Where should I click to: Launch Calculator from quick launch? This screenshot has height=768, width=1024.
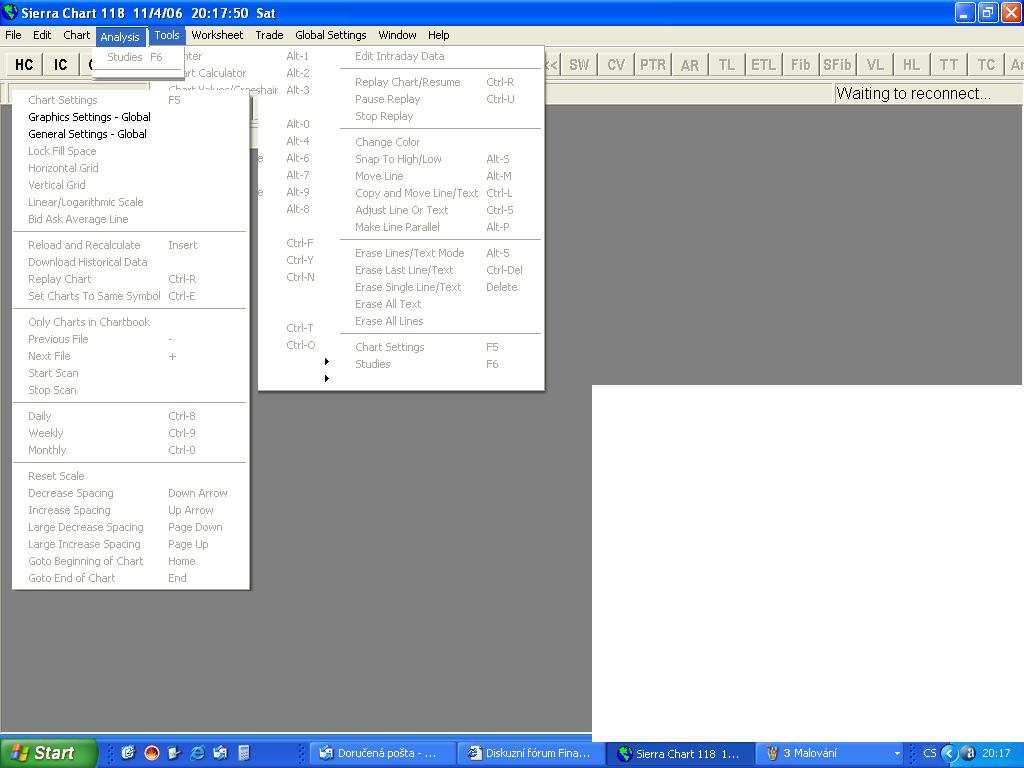(244, 753)
